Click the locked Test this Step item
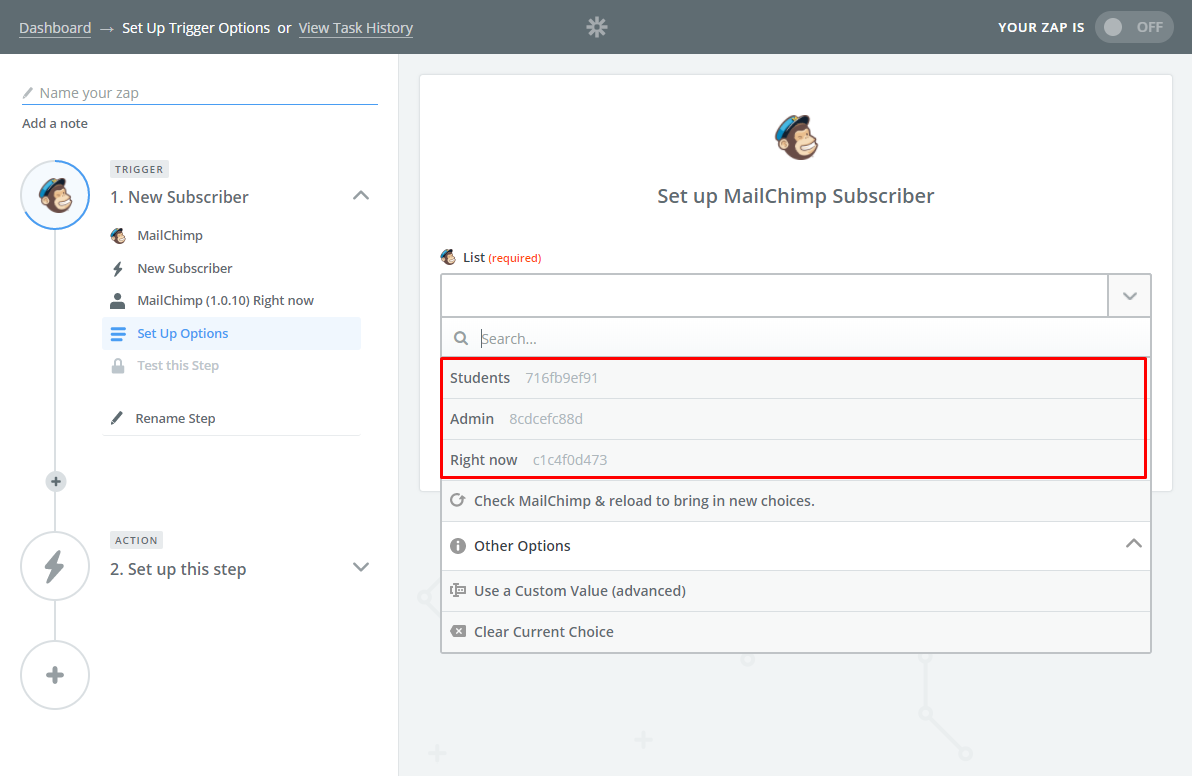 (231, 366)
